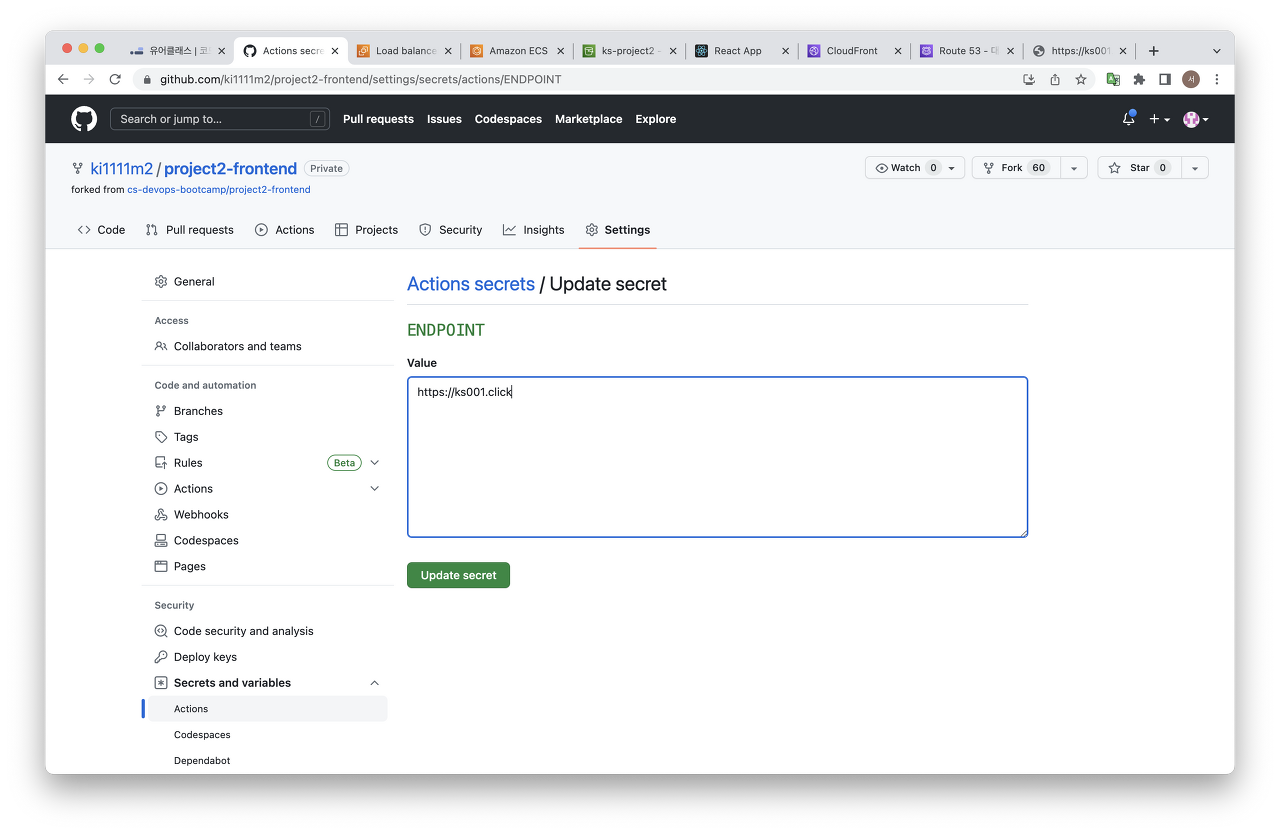Open the Code repository tab

pyautogui.click(x=101, y=230)
